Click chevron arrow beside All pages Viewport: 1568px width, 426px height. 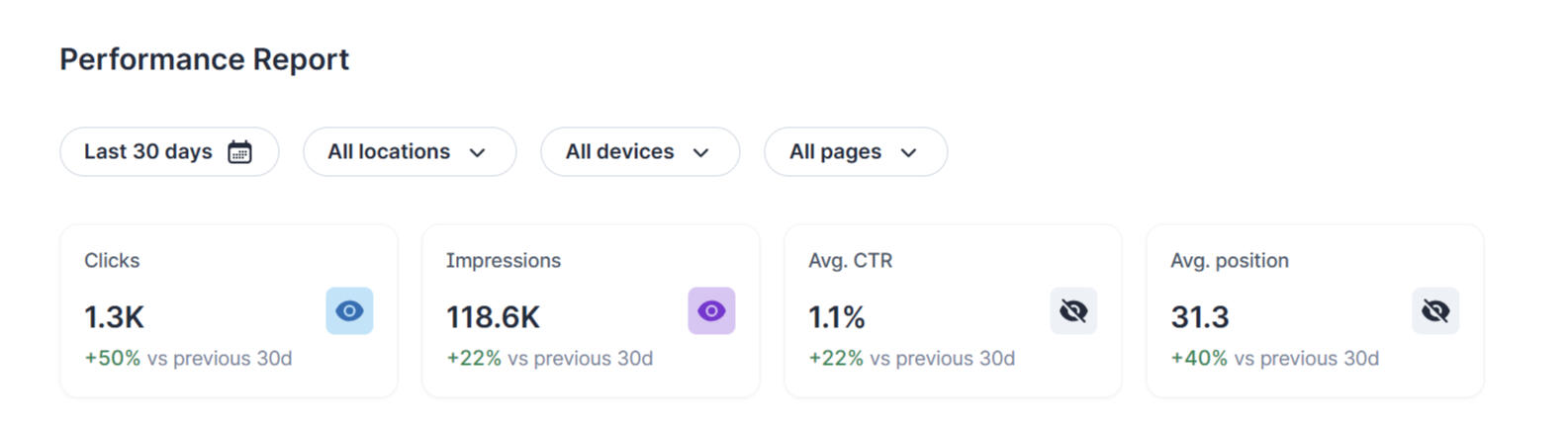point(909,153)
